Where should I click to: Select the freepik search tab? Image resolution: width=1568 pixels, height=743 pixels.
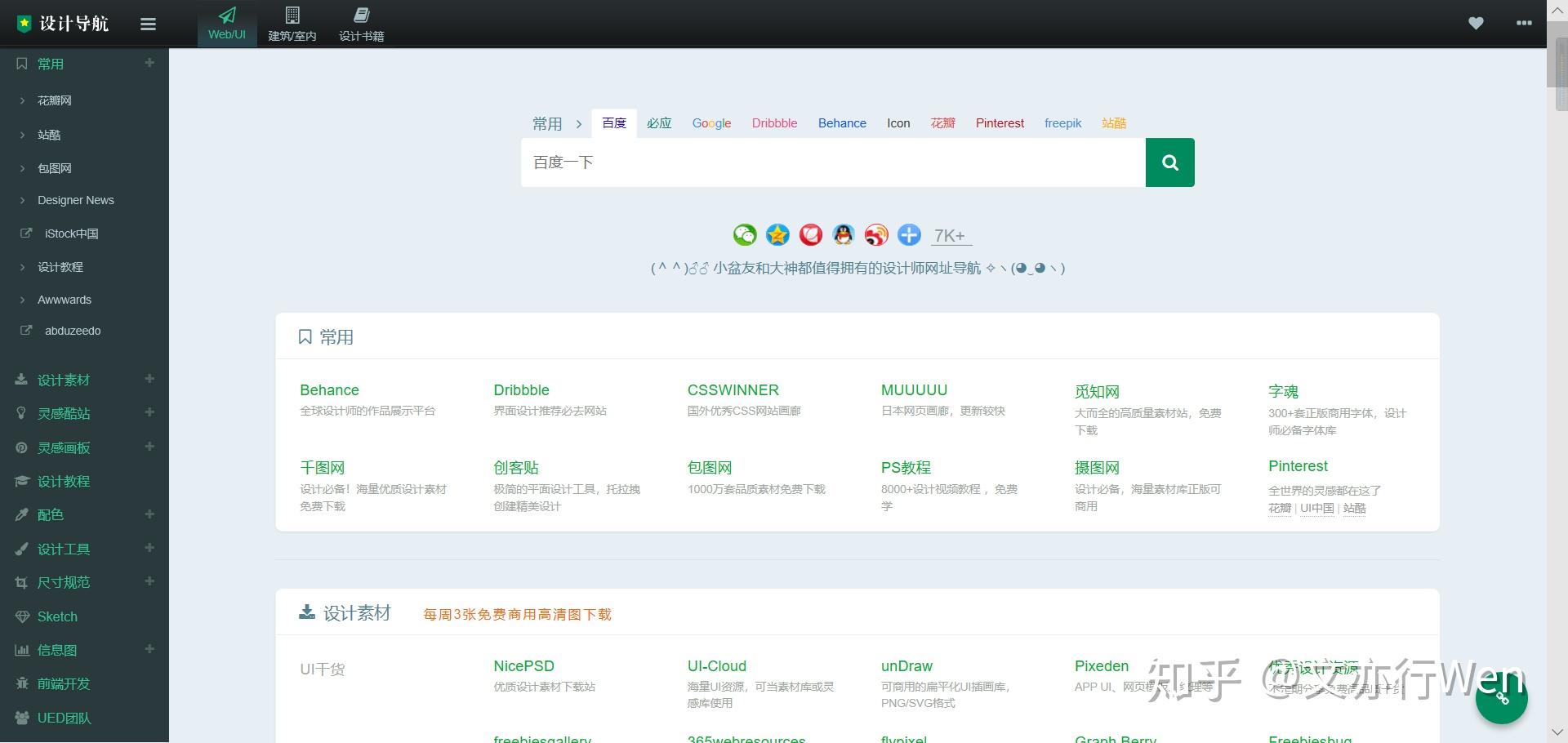click(x=1062, y=123)
